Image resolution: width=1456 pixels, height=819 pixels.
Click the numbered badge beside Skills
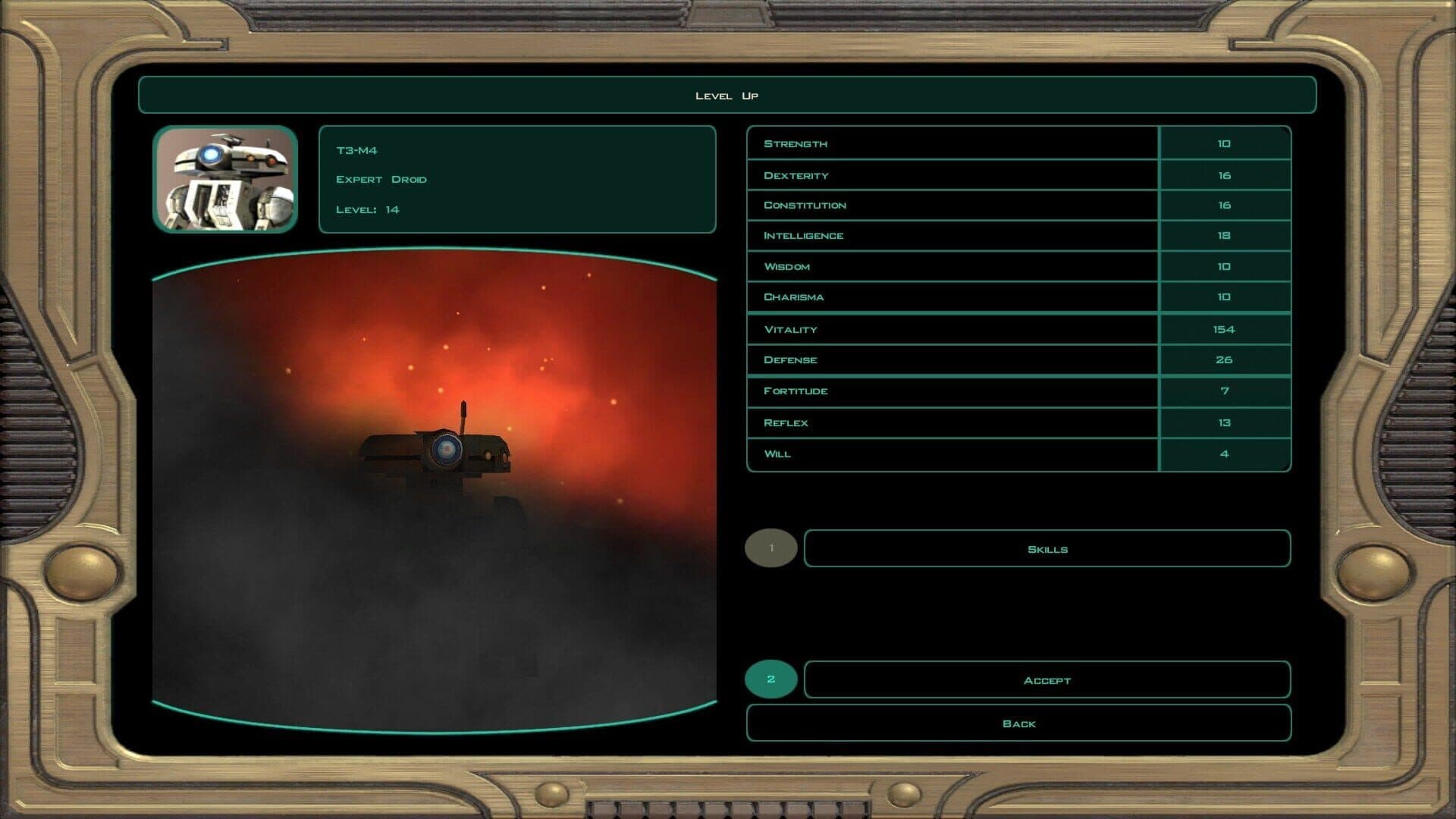[x=772, y=548]
